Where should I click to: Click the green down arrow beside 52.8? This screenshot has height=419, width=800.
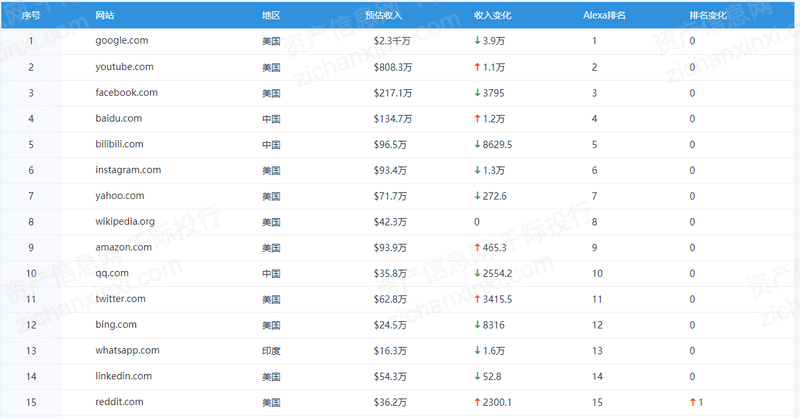click(x=478, y=376)
